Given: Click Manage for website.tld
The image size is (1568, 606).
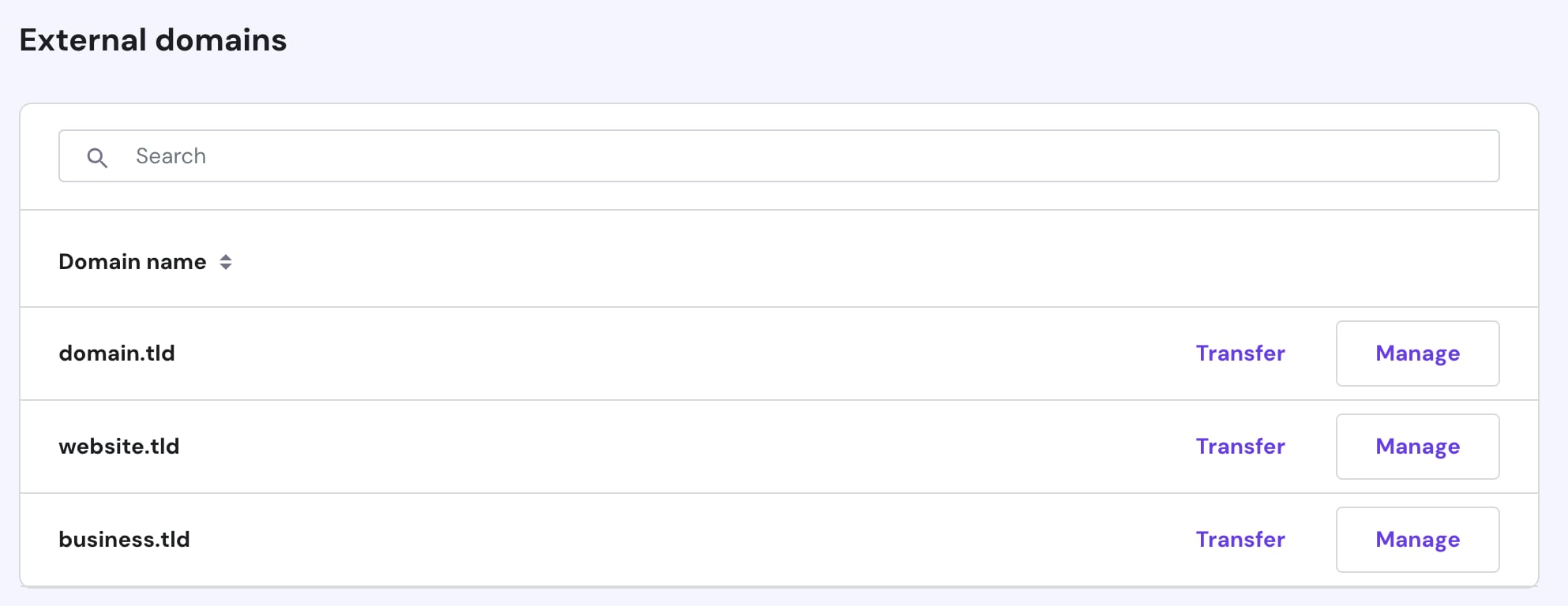Looking at the screenshot, I should [x=1417, y=447].
